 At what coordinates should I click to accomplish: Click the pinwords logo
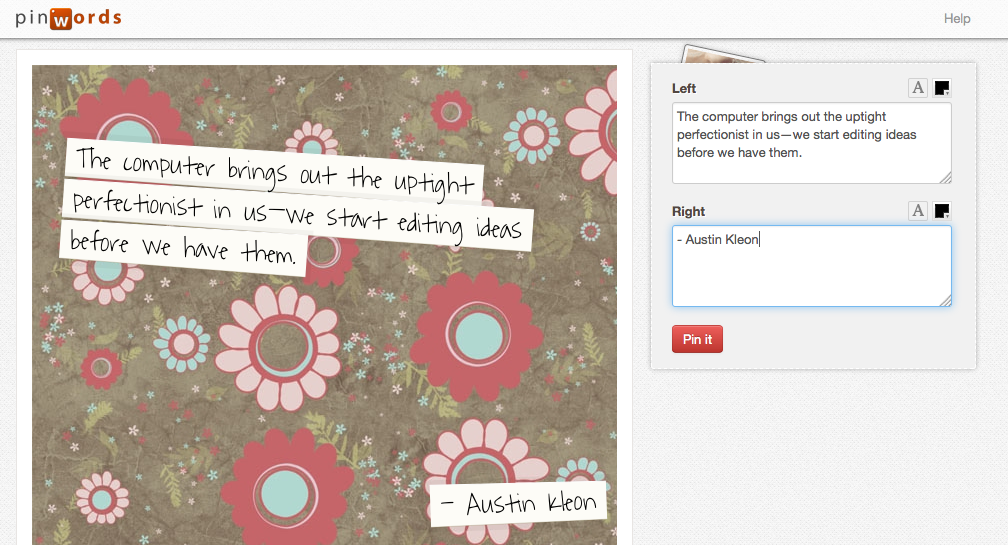(x=68, y=18)
